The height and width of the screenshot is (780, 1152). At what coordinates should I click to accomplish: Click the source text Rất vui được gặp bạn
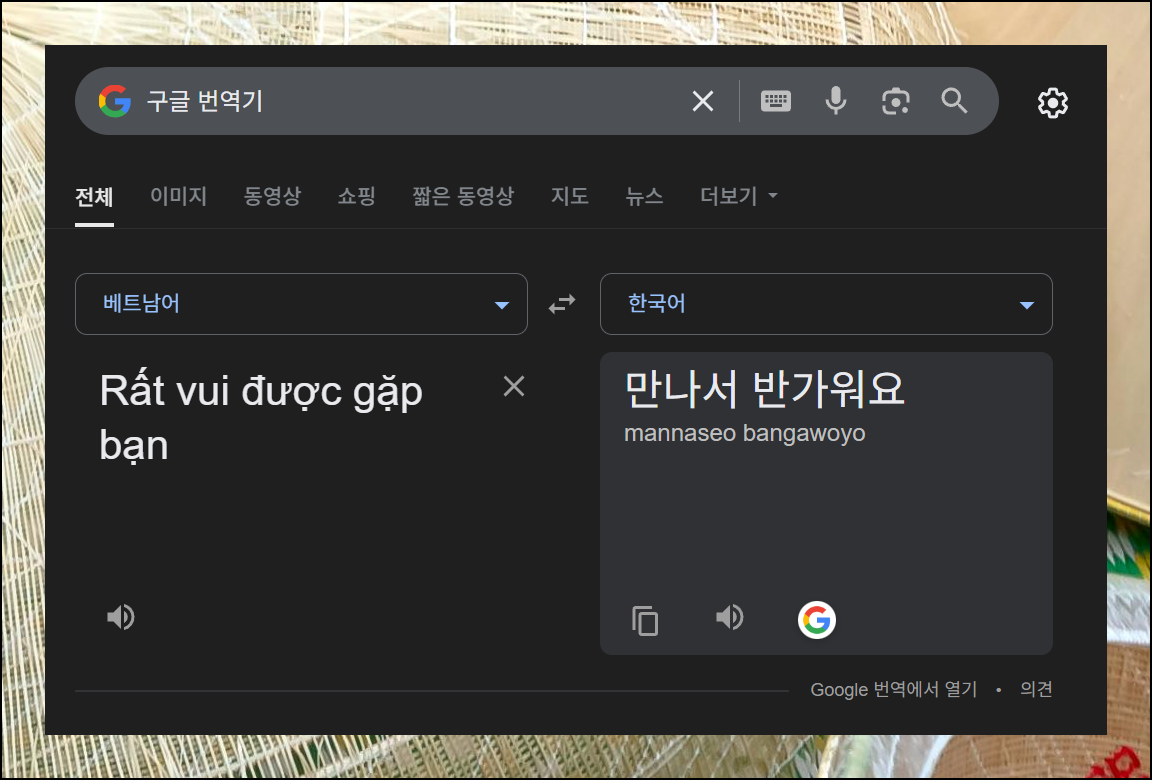(x=261, y=418)
